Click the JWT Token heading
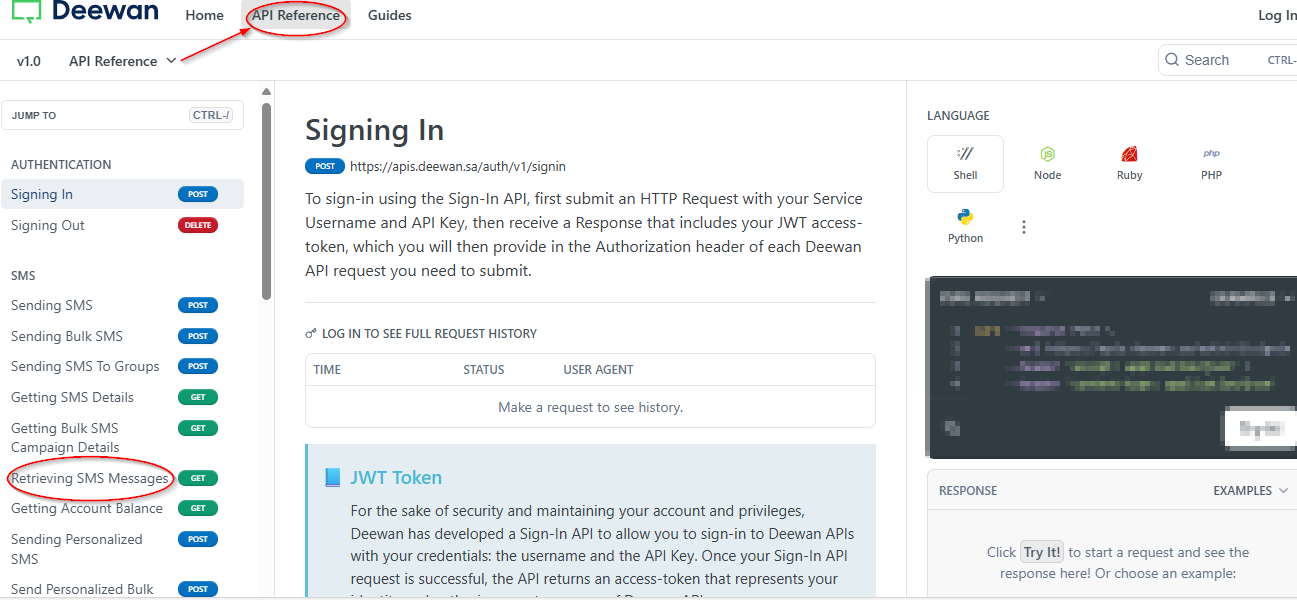1297x600 pixels. 396,478
